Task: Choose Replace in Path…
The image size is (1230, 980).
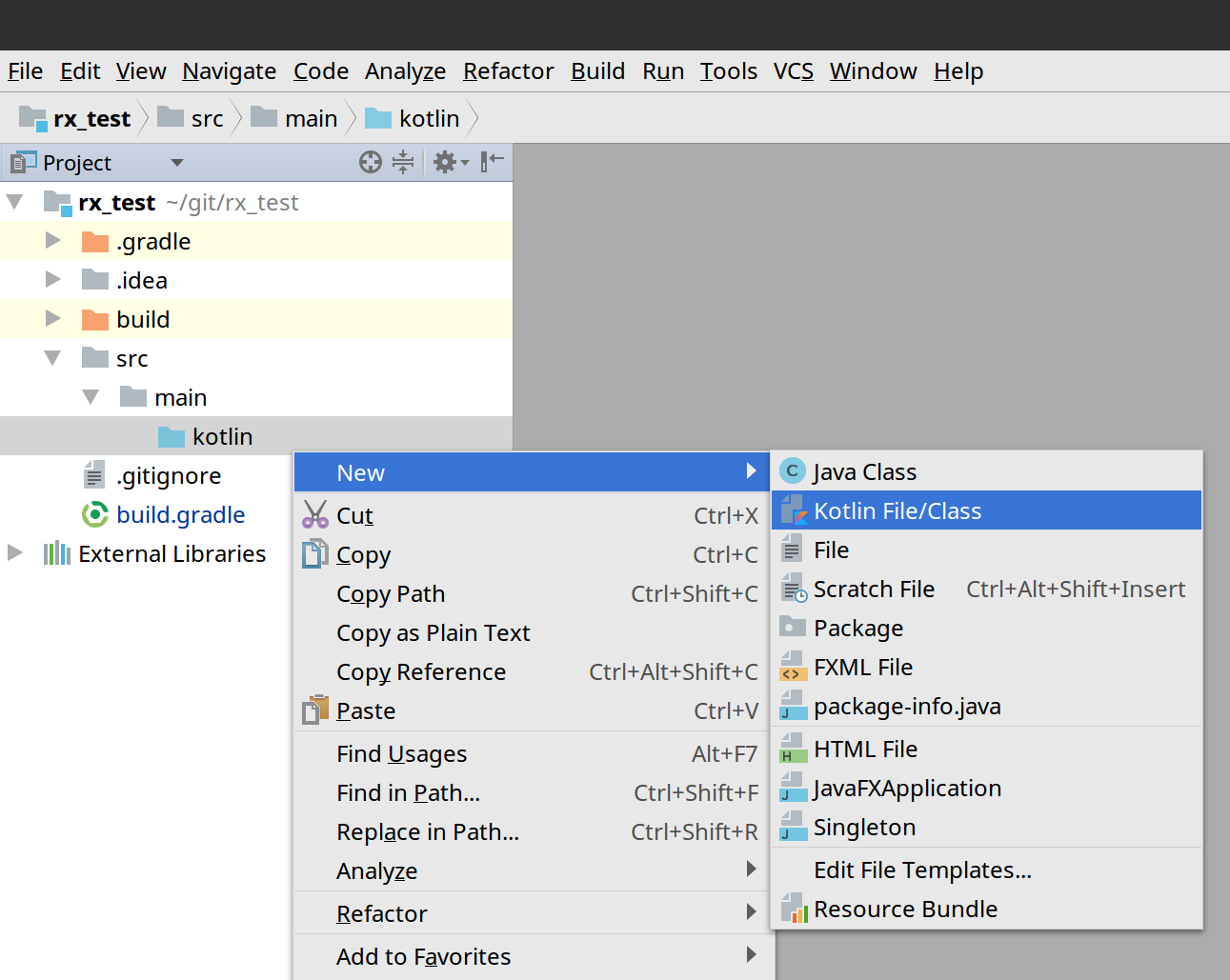Action: [x=532, y=831]
